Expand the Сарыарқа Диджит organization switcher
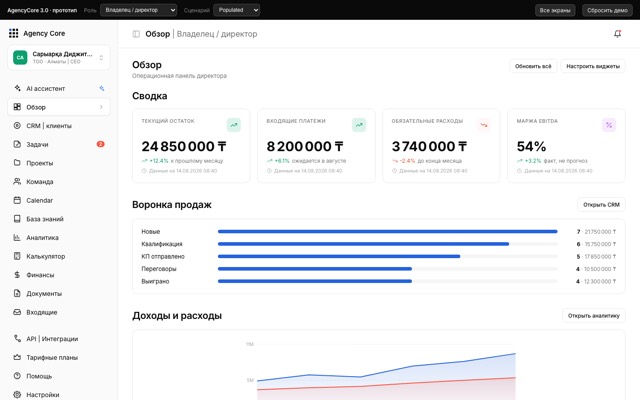Image resolution: width=640 pixels, height=400 pixels. 59,58
